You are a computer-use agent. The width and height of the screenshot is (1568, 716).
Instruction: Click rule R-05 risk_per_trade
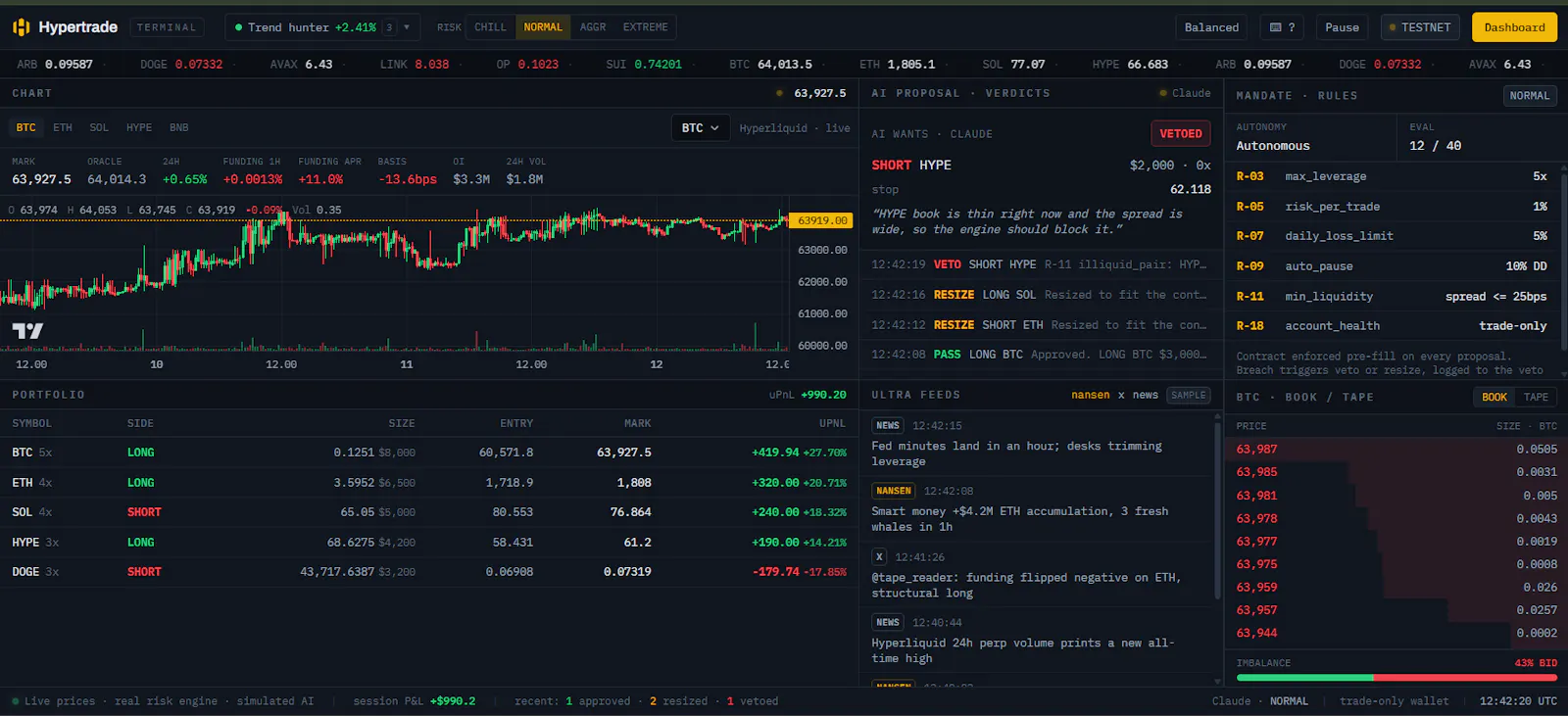coord(1392,207)
